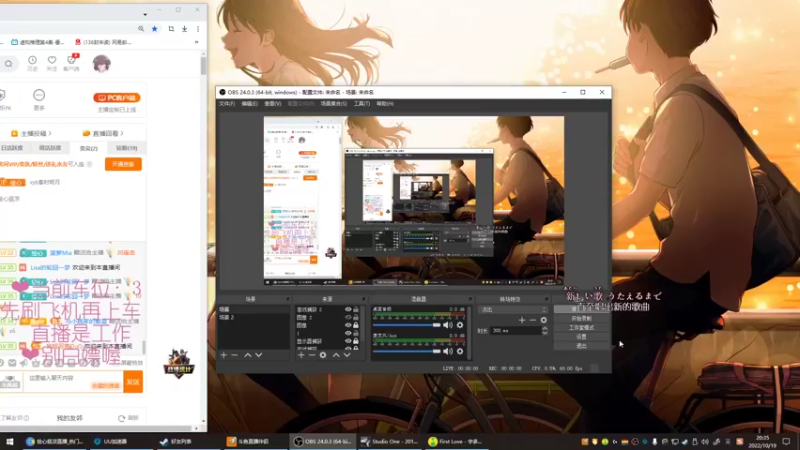Viewport: 800px width, 450px height.
Task: Open transition properties gear icon
Action: click(x=543, y=320)
